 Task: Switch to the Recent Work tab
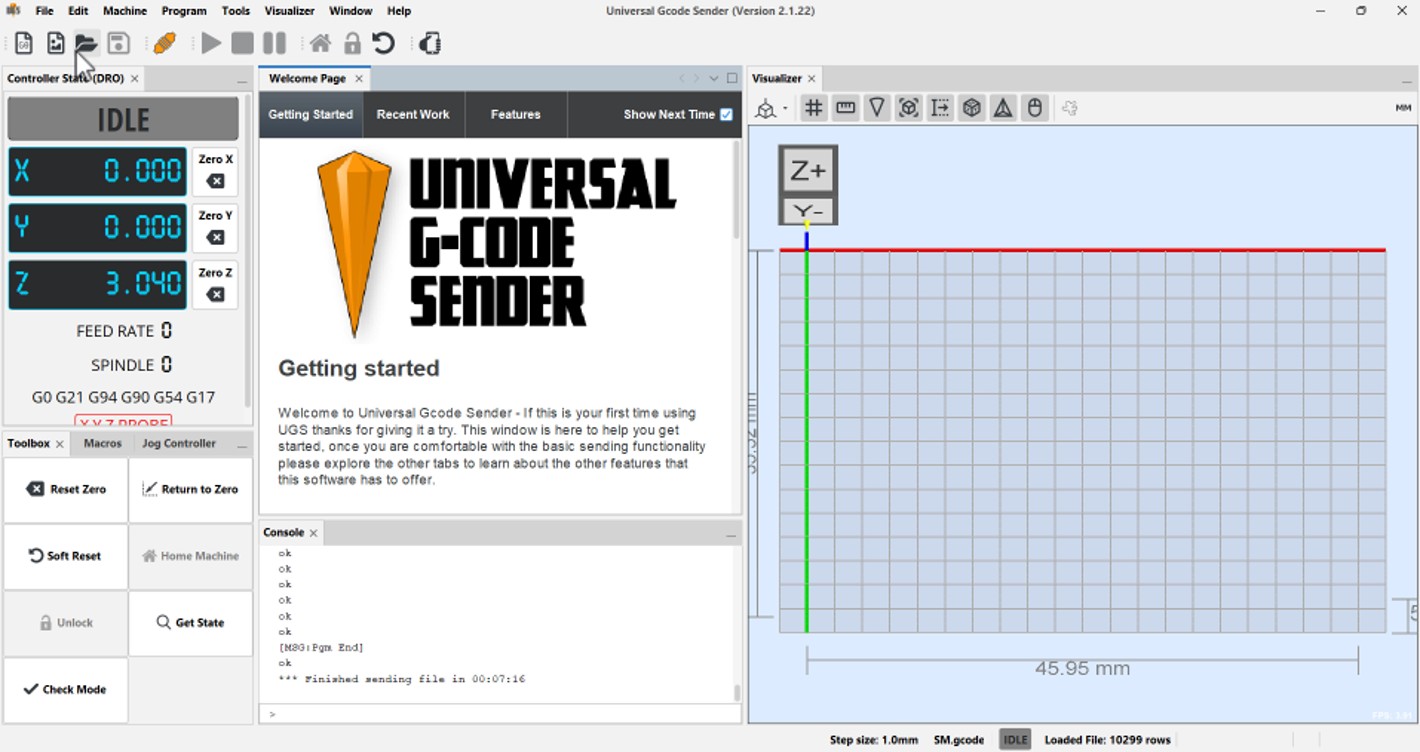pyautogui.click(x=413, y=114)
